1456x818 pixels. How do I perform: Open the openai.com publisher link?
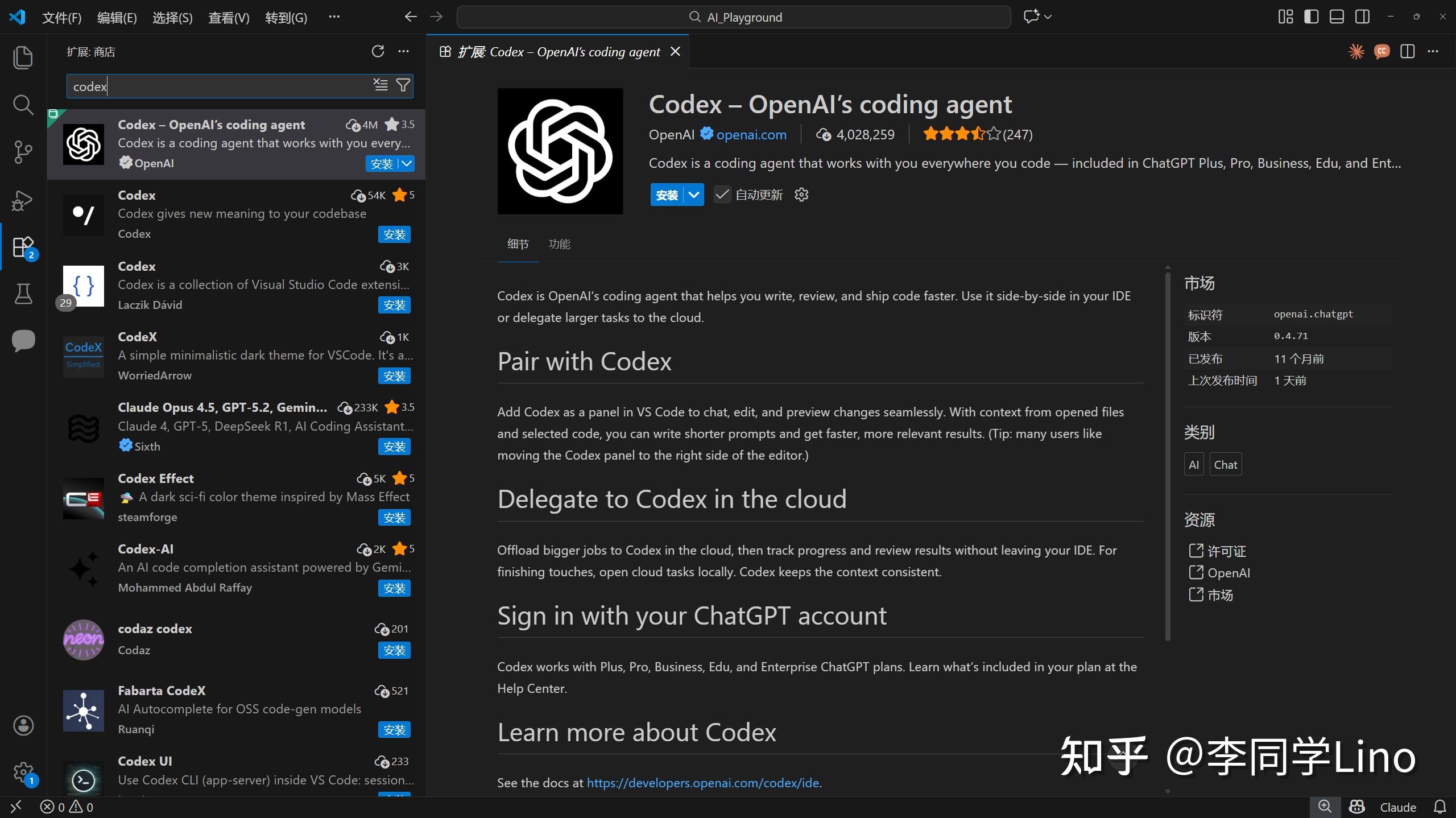751,135
